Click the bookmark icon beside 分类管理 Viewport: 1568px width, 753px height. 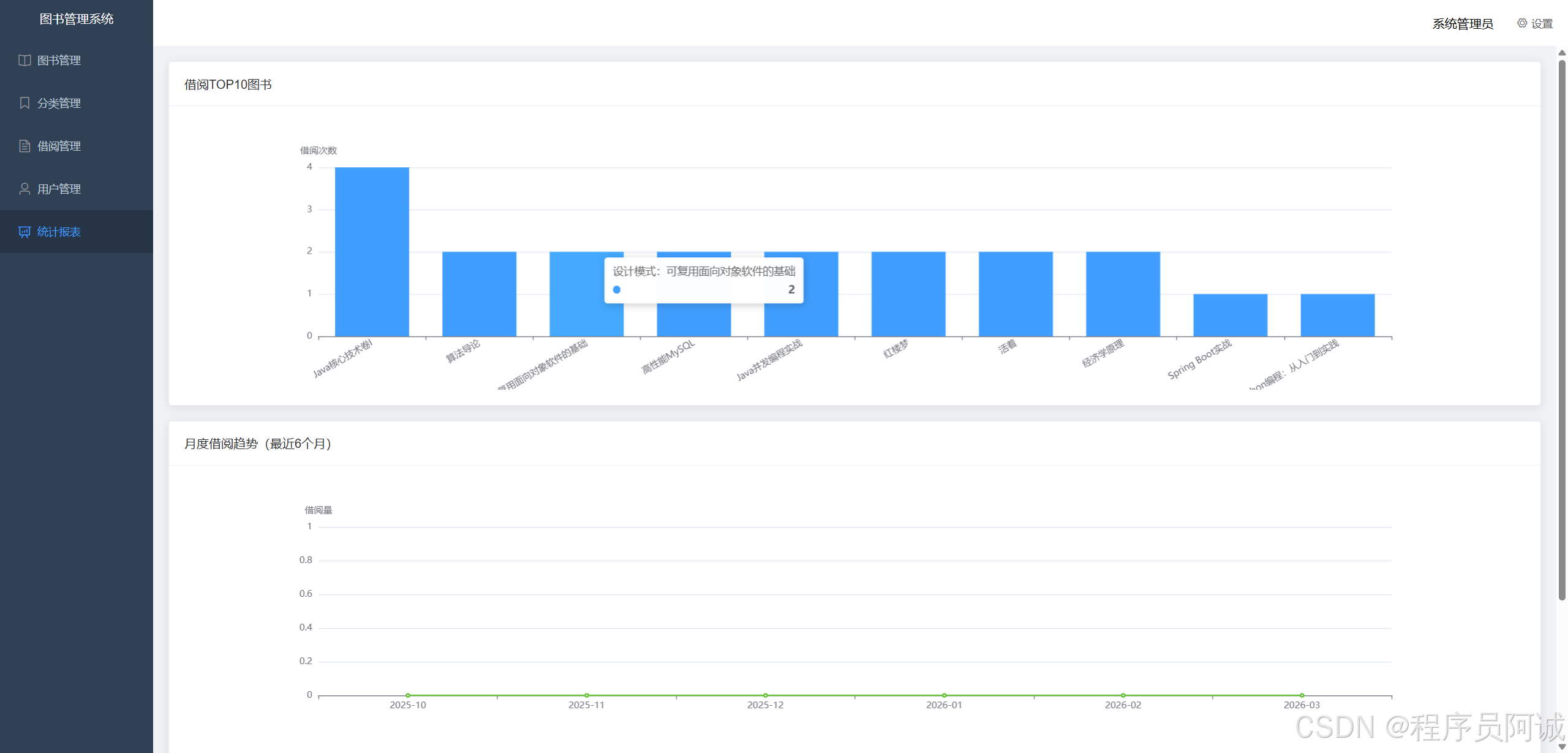24,103
